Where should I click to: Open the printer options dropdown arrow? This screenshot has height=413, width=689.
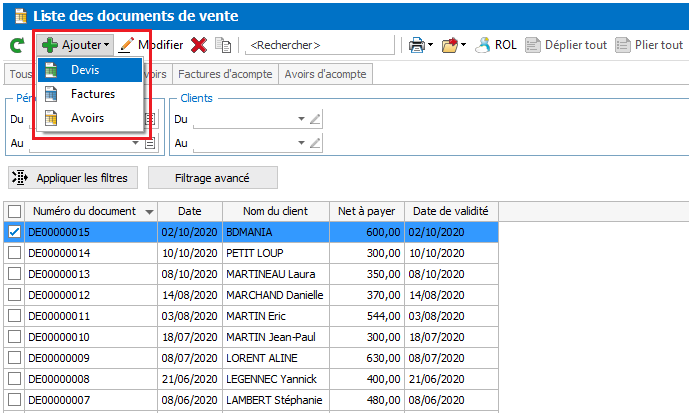[431, 45]
